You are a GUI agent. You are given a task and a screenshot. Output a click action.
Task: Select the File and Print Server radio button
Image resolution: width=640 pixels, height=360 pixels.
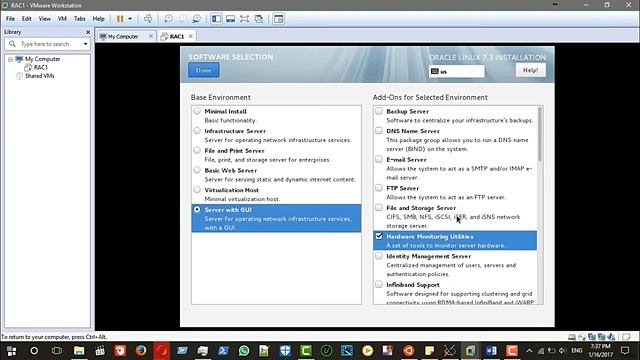pos(197,150)
